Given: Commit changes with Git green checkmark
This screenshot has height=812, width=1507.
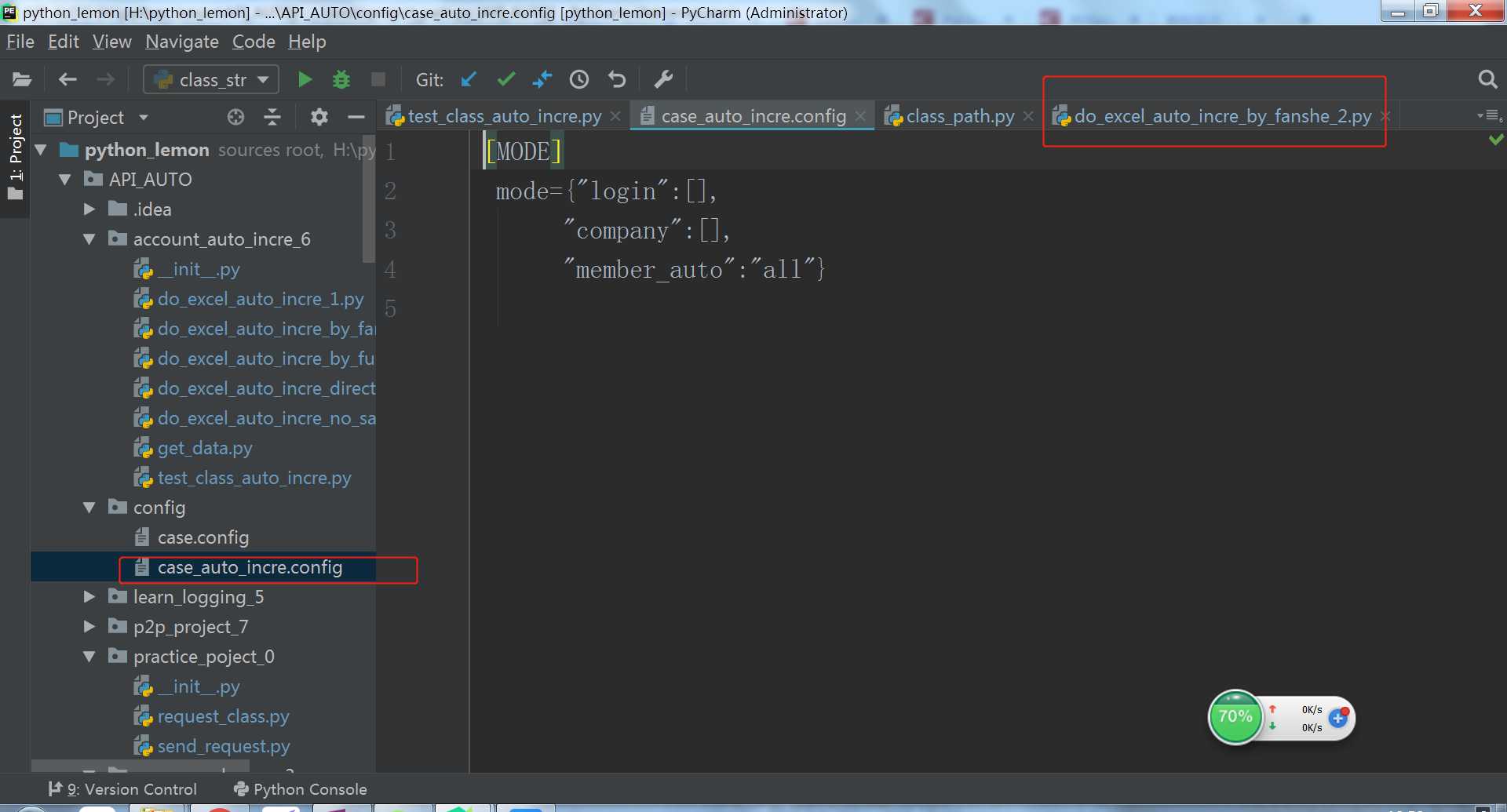Looking at the screenshot, I should (506, 79).
